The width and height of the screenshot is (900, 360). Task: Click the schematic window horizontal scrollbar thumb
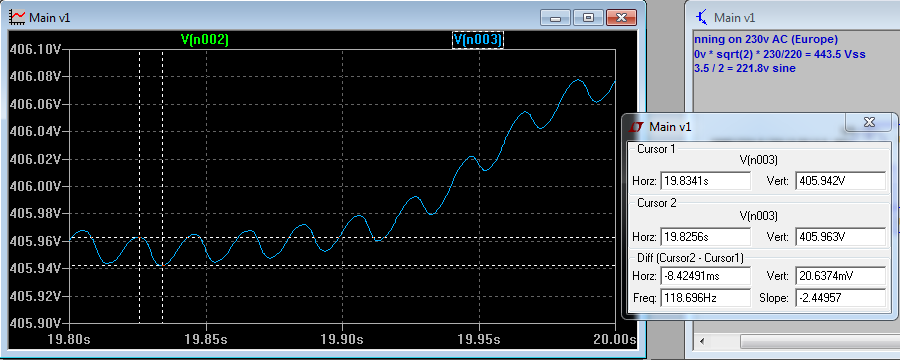coord(820,342)
